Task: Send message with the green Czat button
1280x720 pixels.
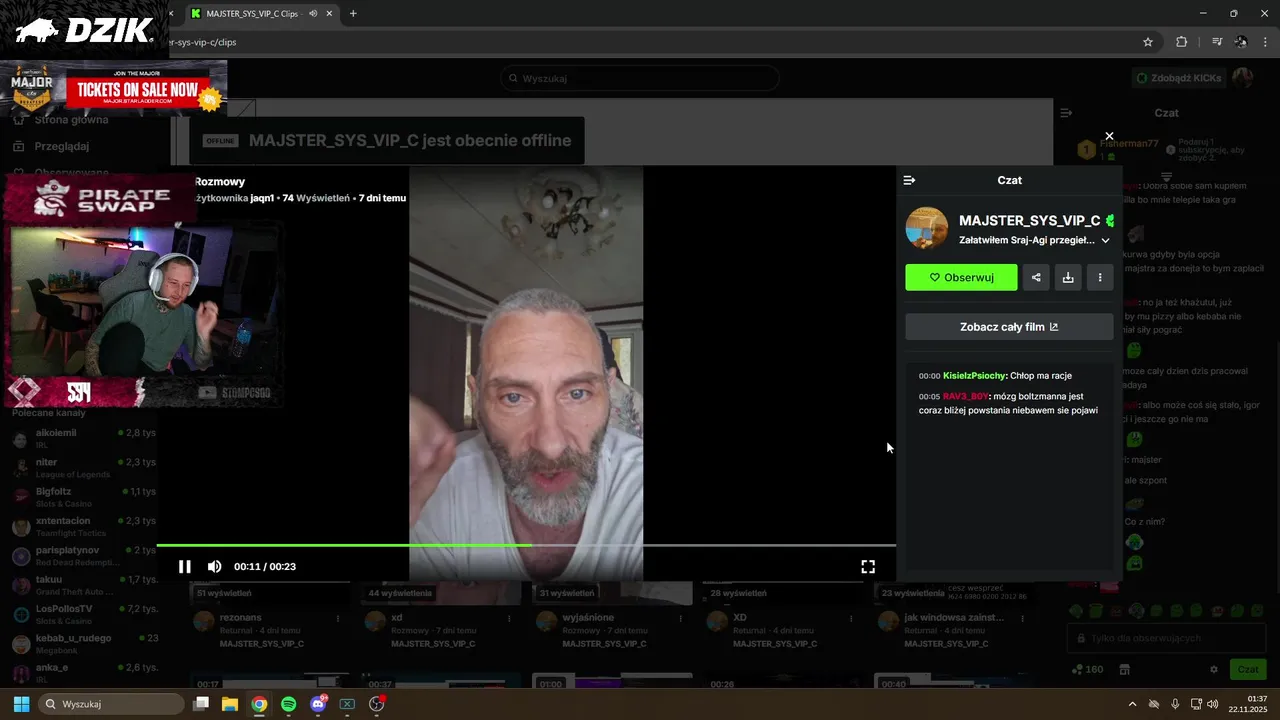Action: [1248, 669]
